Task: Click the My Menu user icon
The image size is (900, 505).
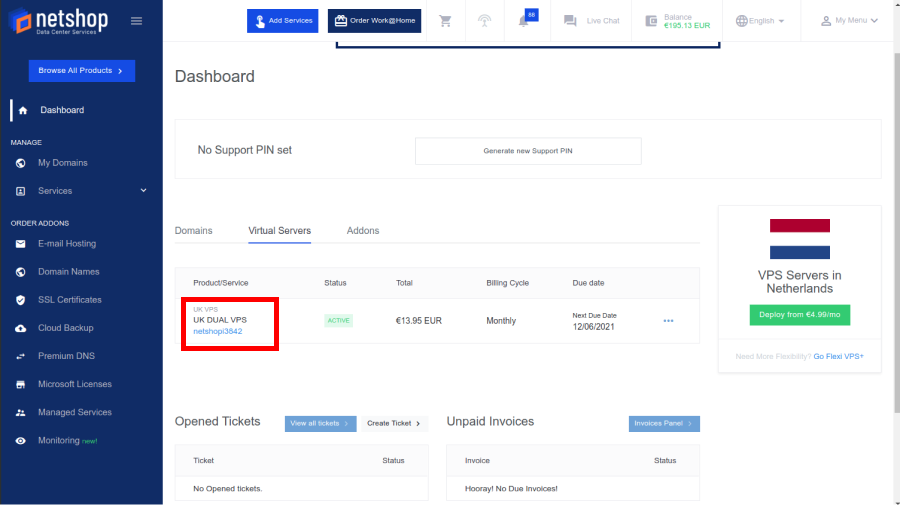Action: 825,21
